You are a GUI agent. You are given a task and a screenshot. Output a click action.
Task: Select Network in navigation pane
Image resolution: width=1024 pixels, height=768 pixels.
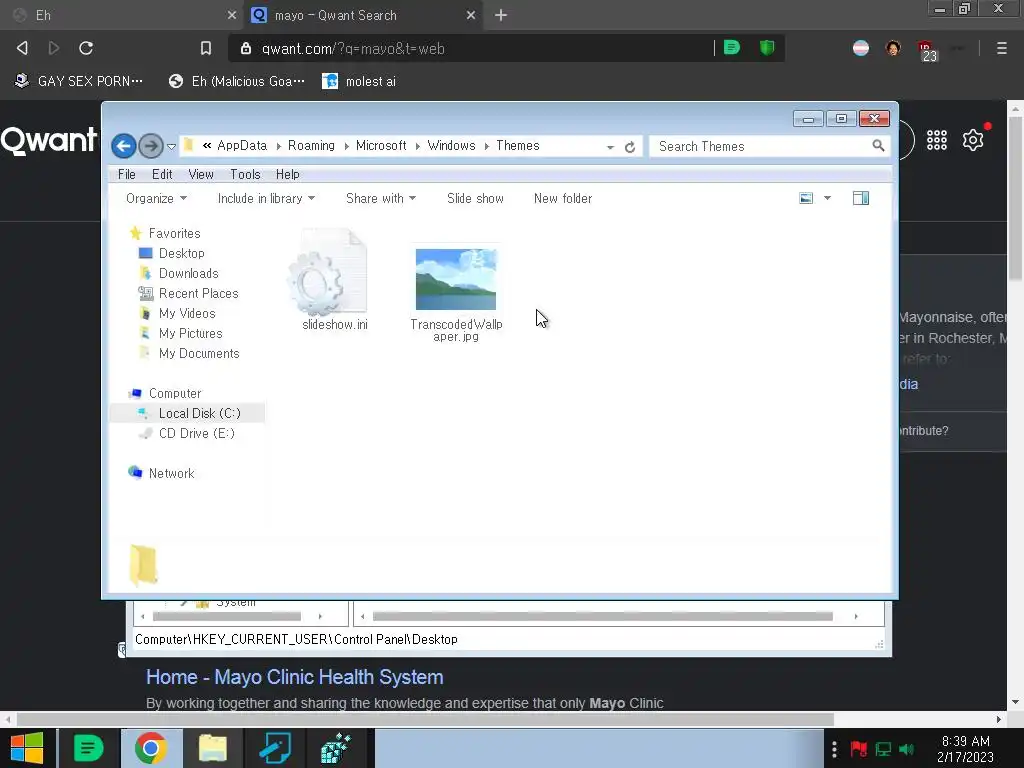[x=171, y=473]
